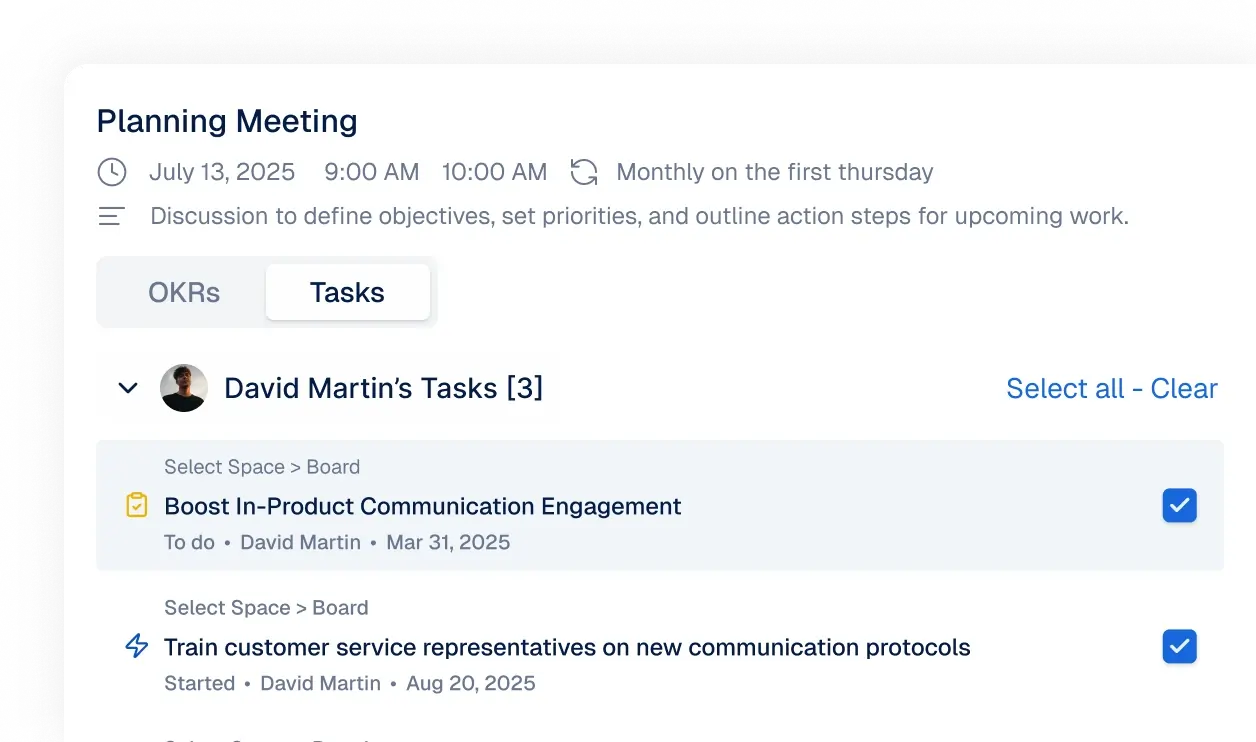
Task: Click the description lines icon
Action: click(x=112, y=216)
